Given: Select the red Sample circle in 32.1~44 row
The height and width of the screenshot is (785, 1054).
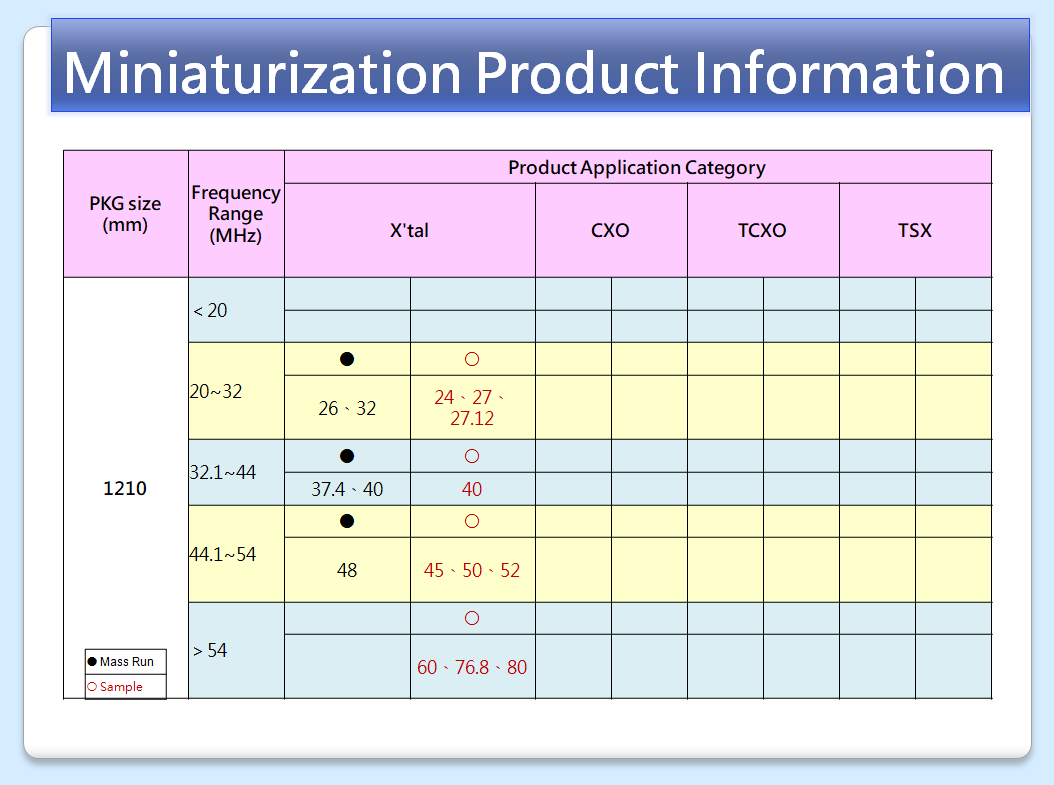Looking at the screenshot, I should click(x=472, y=456).
